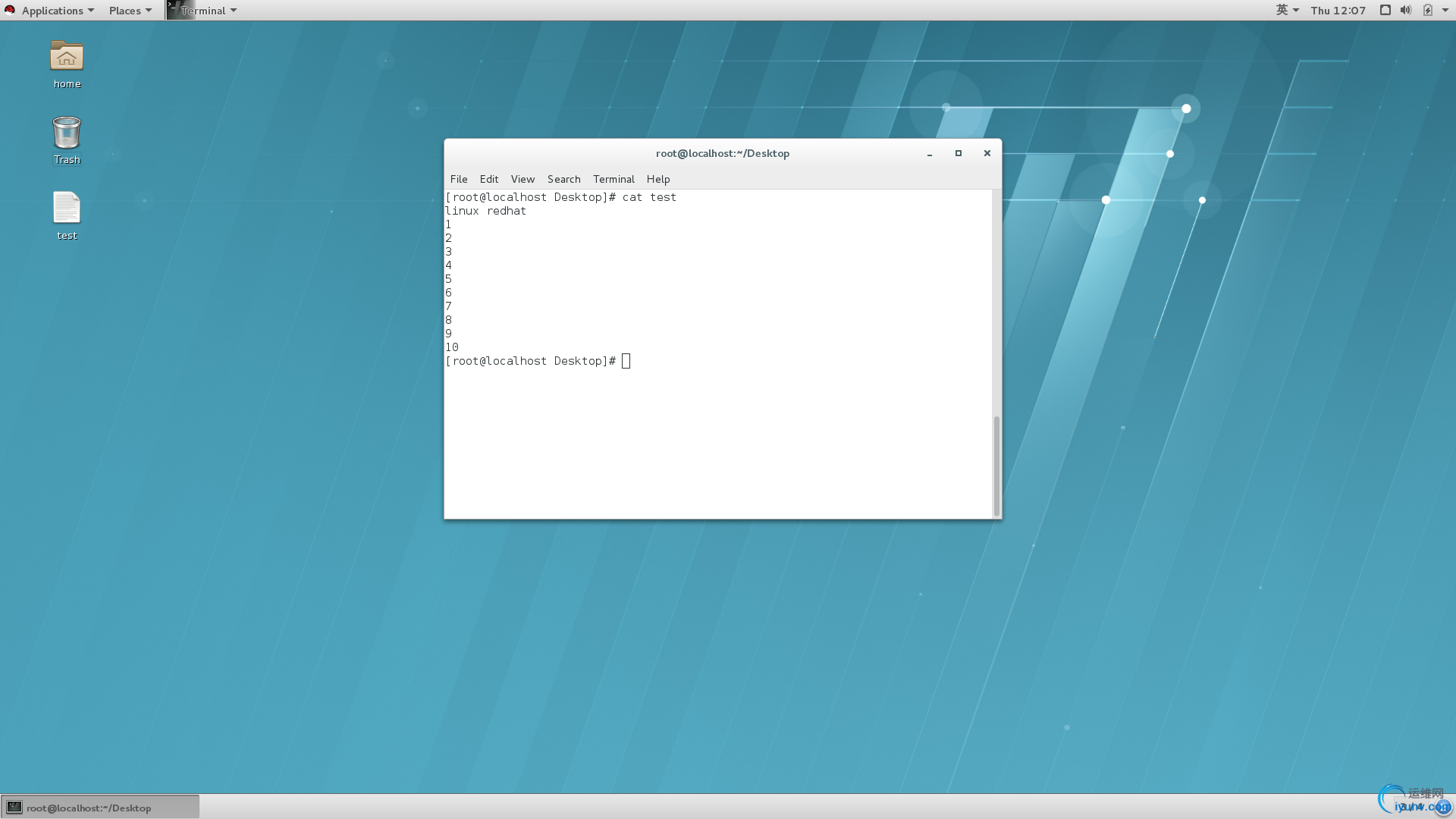Expand the system menu arrow at top right
1456x819 pixels.
(1445, 10)
